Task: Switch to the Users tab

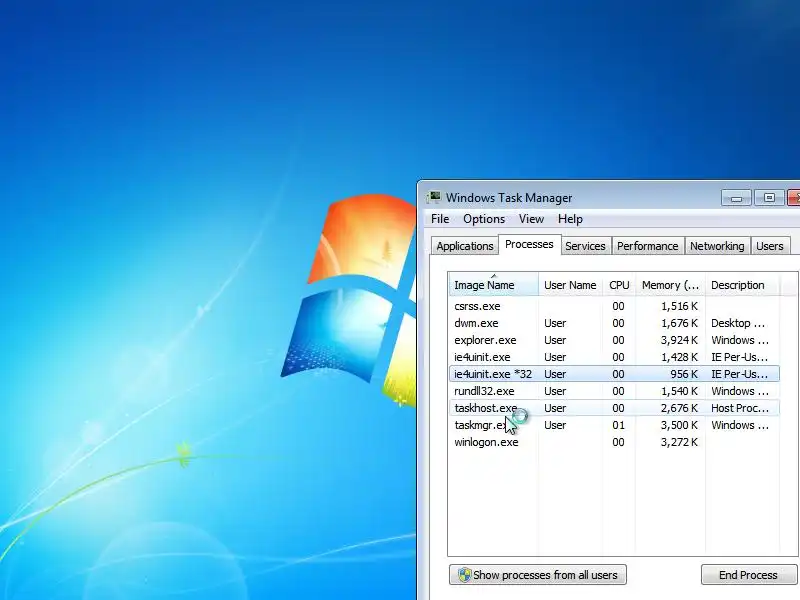Action: pyautogui.click(x=769, y=246)
